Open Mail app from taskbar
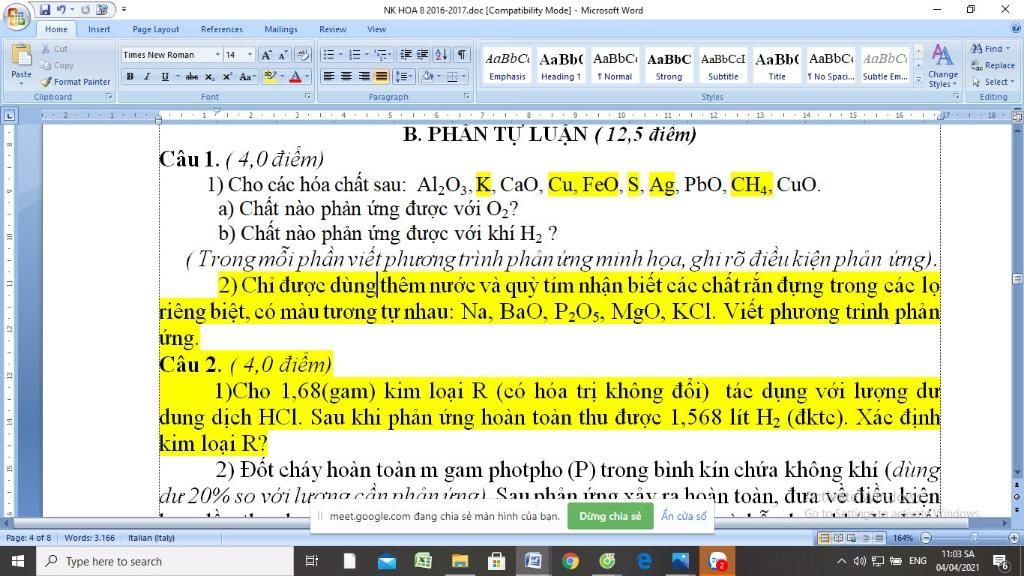 click(x=387, y=561)
